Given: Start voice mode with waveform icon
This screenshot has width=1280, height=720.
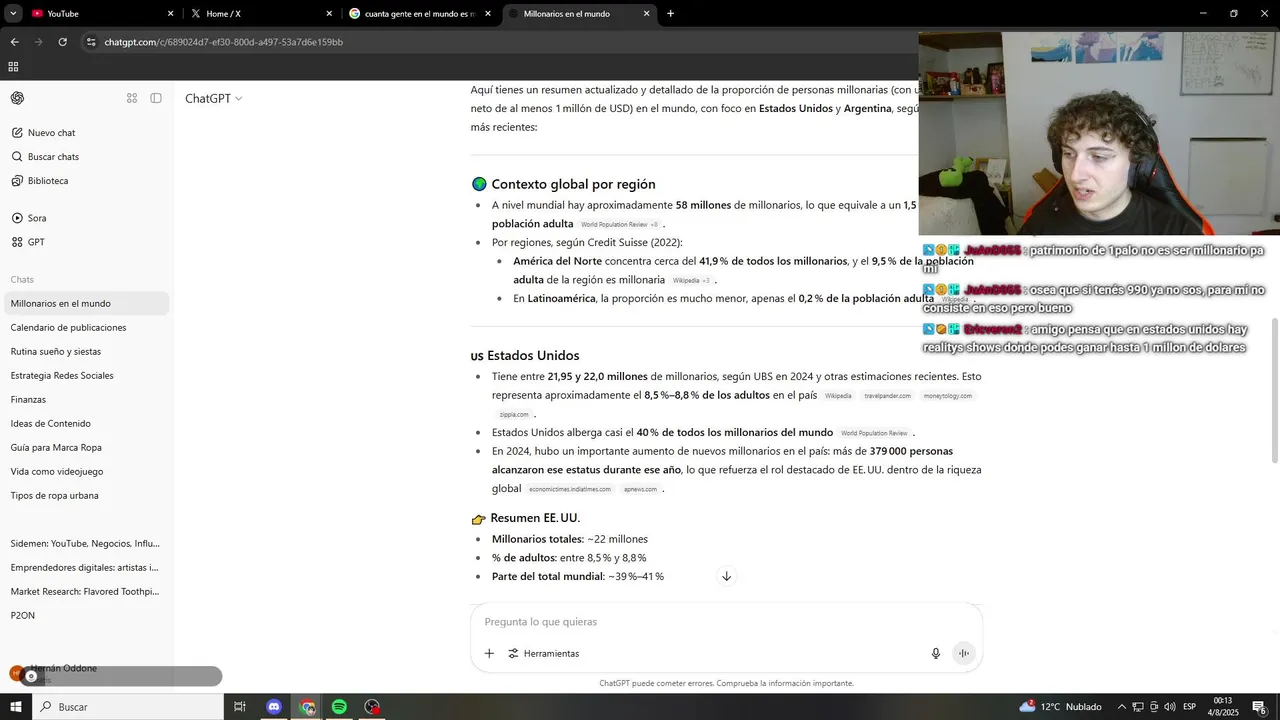Looking at the screenshot, I should coord(964,653).
